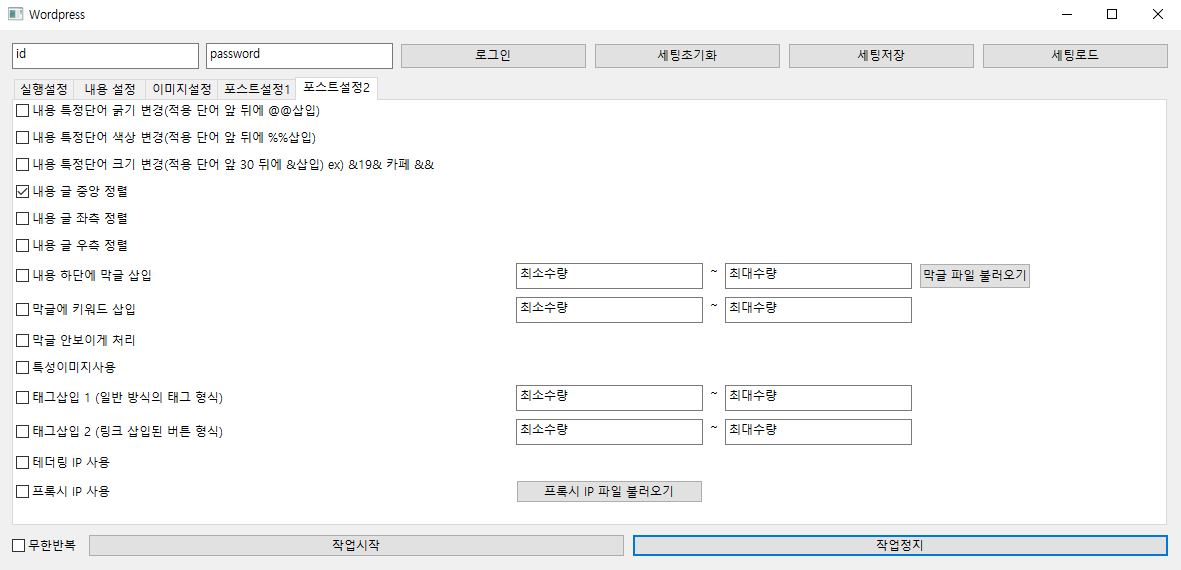Check the 무한반복 checkbox
The image size is (1181, 570).
pos(19,546)
